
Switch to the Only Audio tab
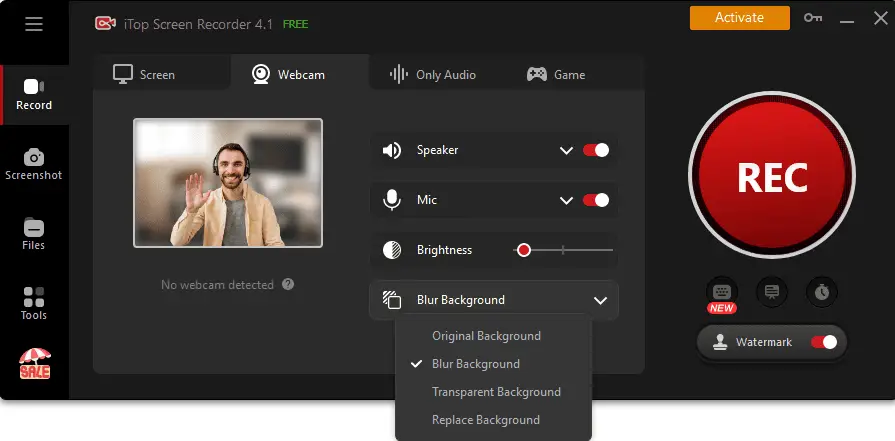click(432, 75)
